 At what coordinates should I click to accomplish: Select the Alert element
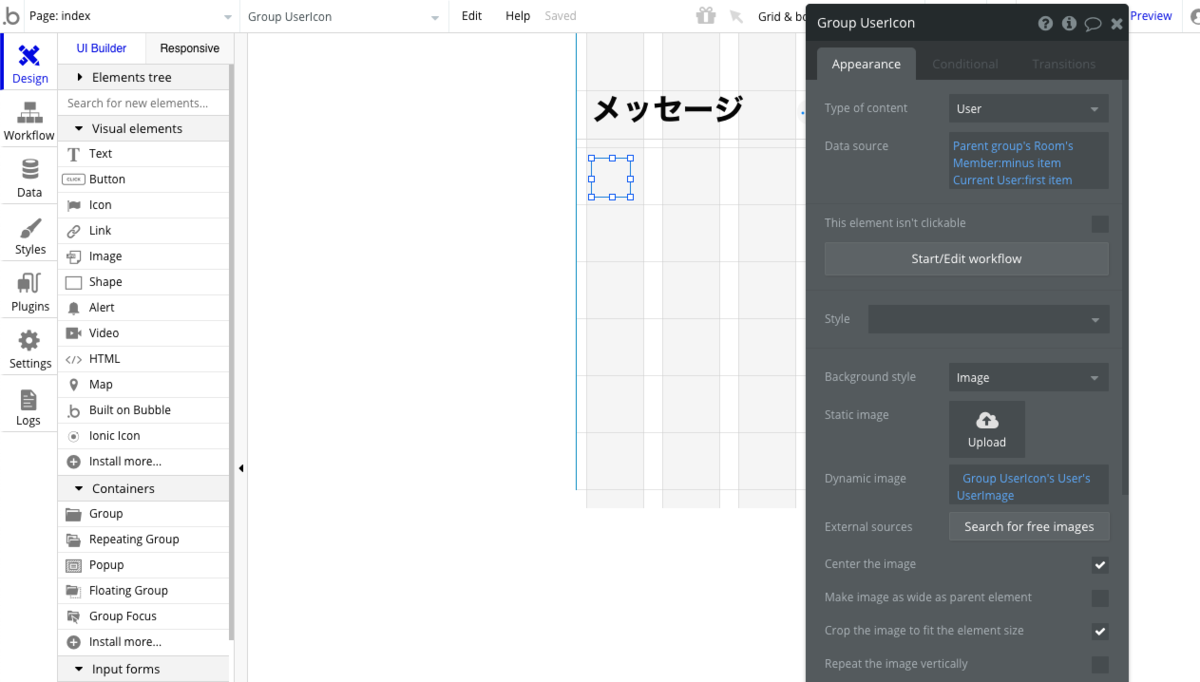pos(144,308)
